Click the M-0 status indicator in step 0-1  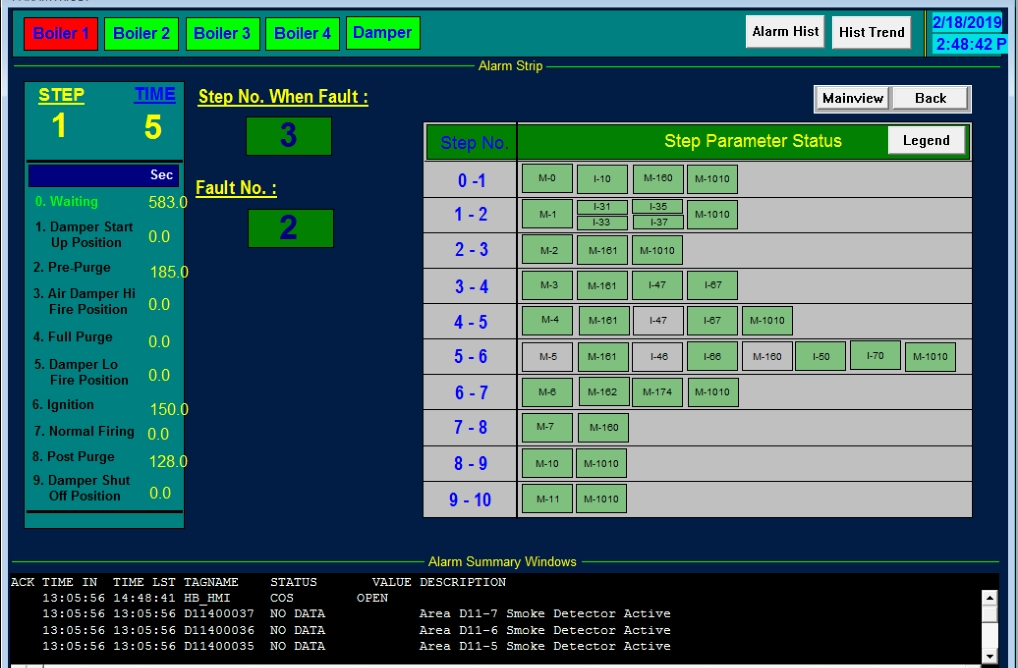[x=547, y=179]
